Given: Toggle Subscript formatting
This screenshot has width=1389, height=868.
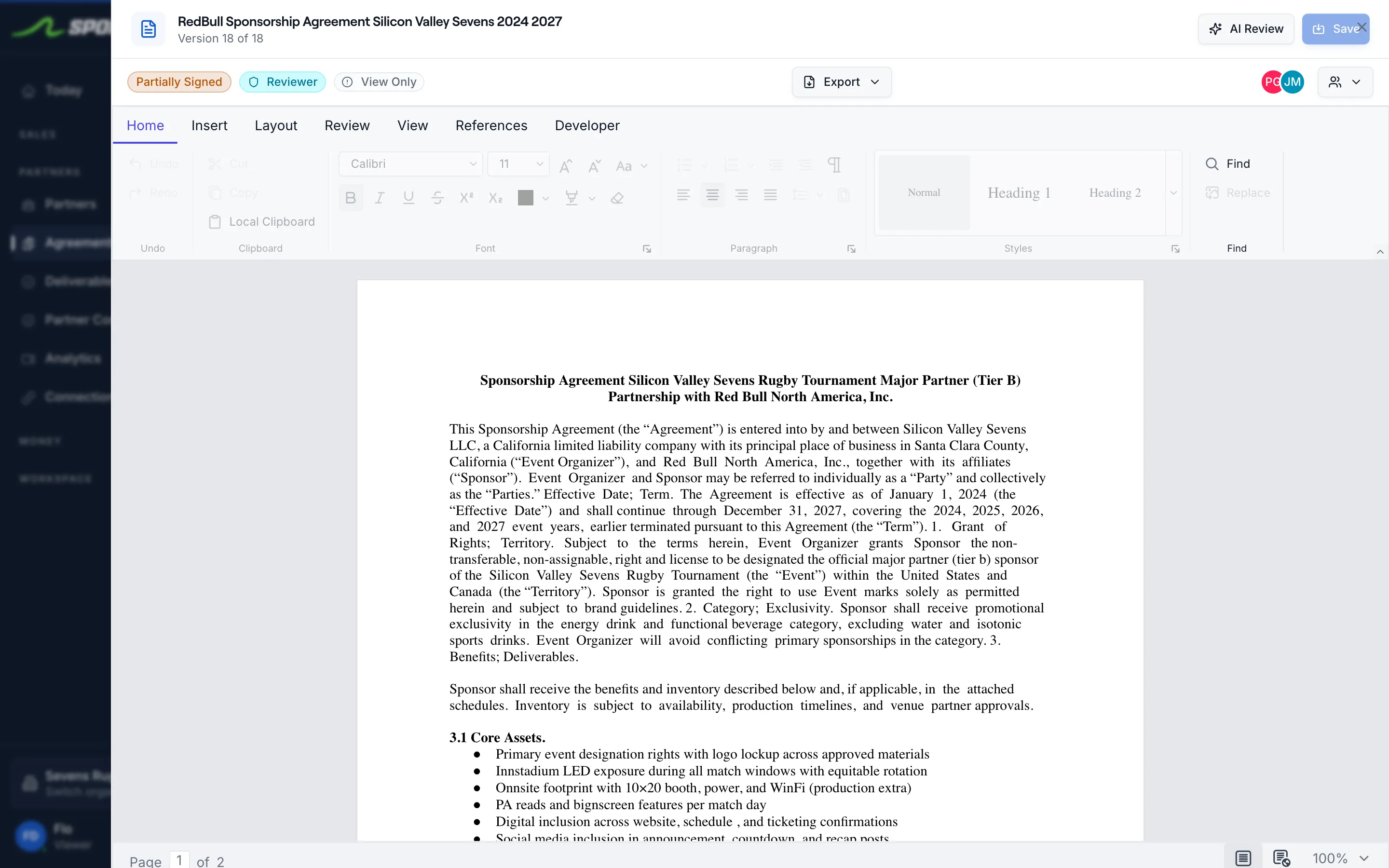Looking at the screenshot, I should [x=495, y=198].
